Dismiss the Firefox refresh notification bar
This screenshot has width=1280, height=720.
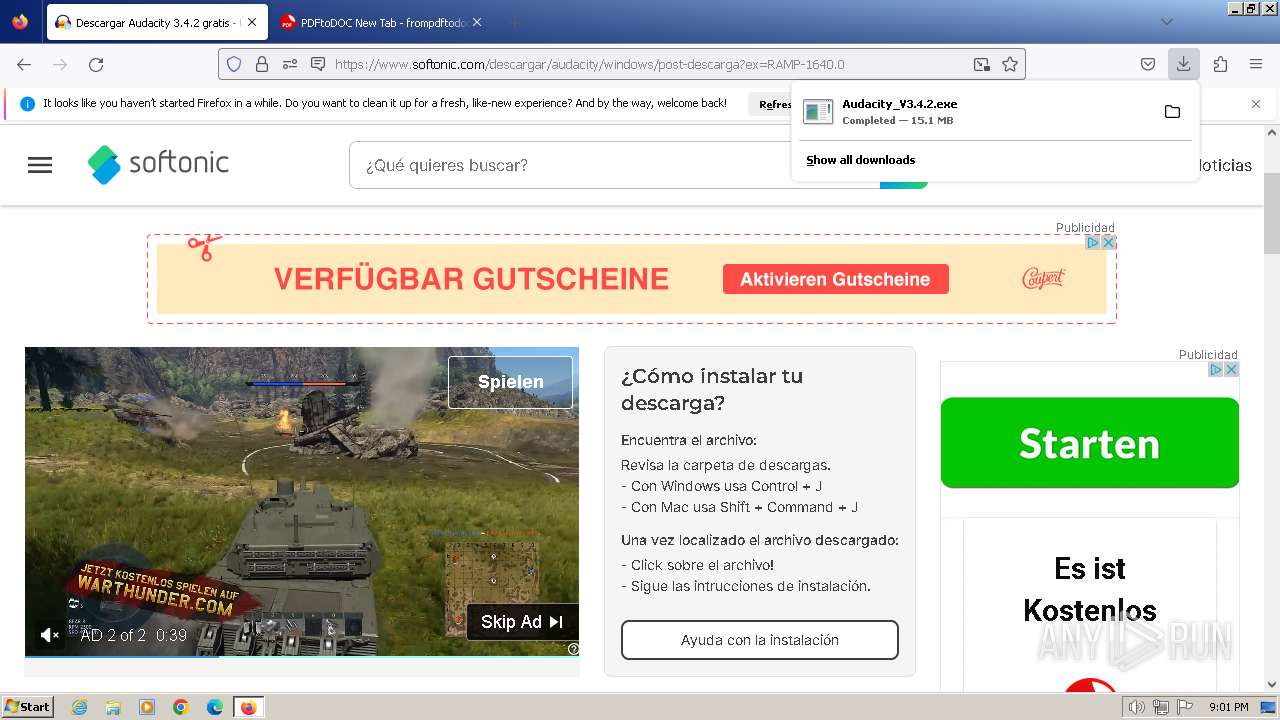1256,104
